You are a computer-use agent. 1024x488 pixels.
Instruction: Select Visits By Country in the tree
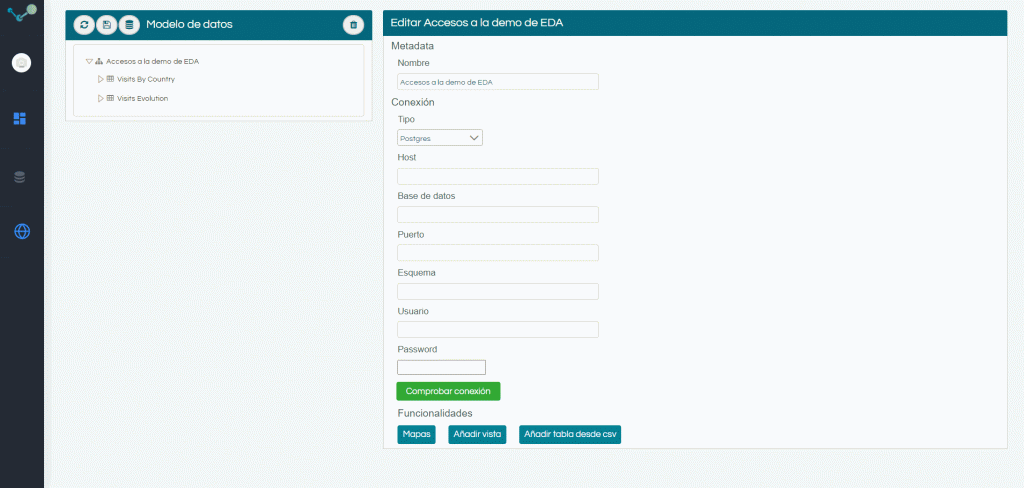pos(146,79)
